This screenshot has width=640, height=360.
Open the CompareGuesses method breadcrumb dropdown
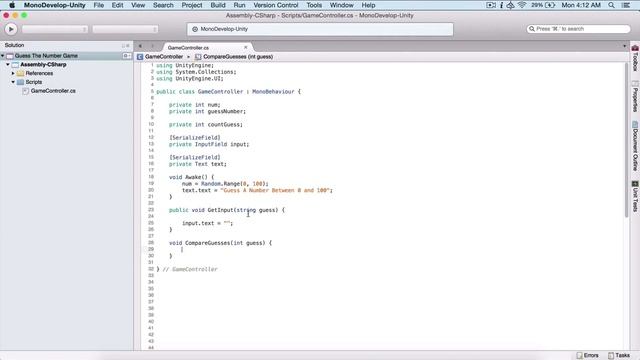click(x=234, y=57)
